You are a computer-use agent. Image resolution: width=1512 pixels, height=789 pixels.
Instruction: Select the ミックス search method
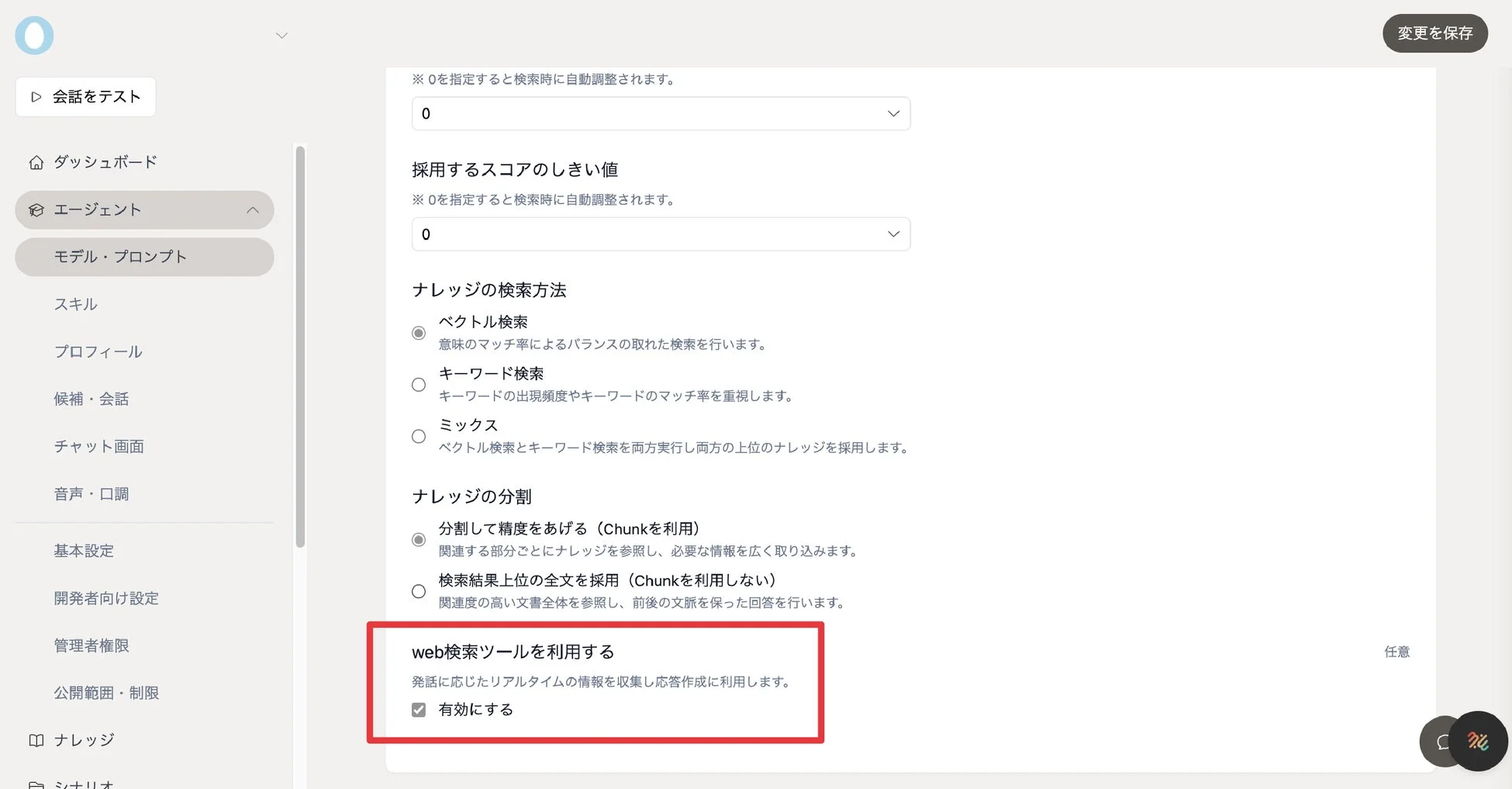pos(419,435)
